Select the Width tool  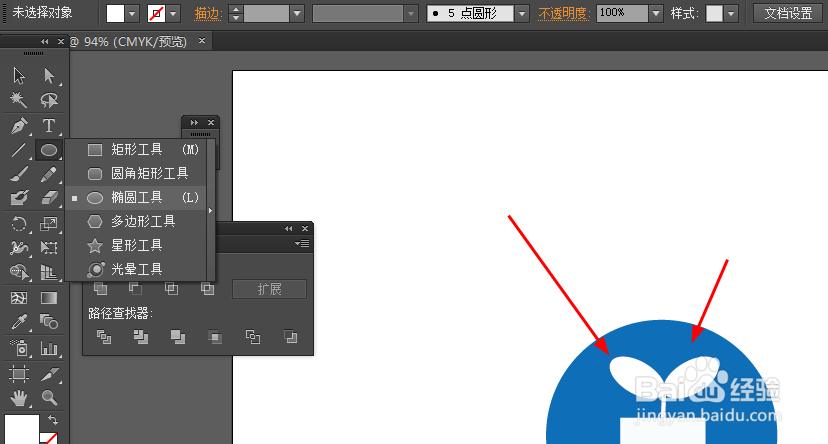pos(19,248)
